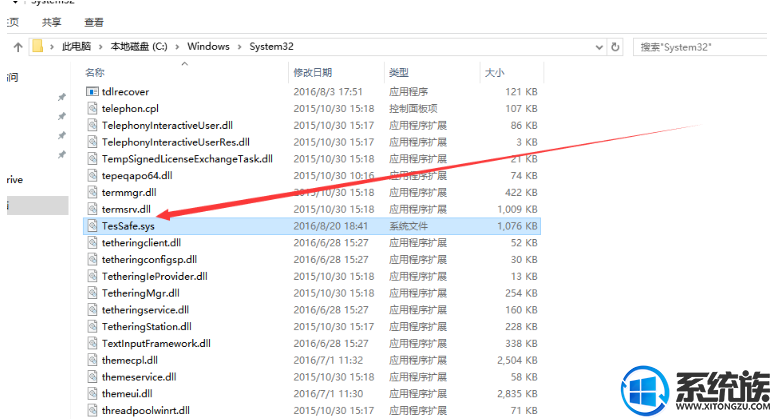Navigate to Windows folder in breadcrumb
770x419 pixels.
208,46
